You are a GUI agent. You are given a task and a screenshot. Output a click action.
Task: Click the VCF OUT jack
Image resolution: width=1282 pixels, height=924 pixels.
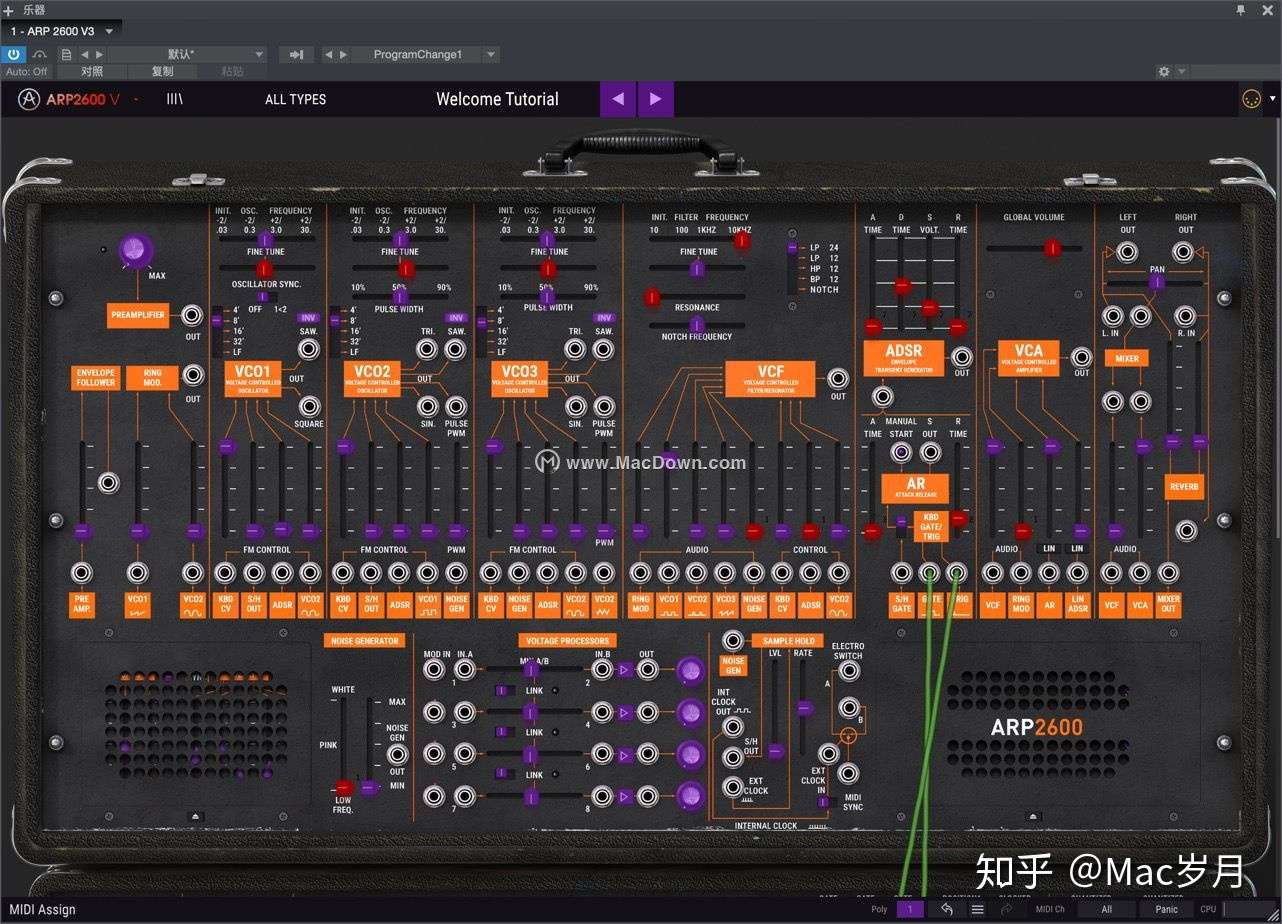pyautogui.click(x=838, y=378)
